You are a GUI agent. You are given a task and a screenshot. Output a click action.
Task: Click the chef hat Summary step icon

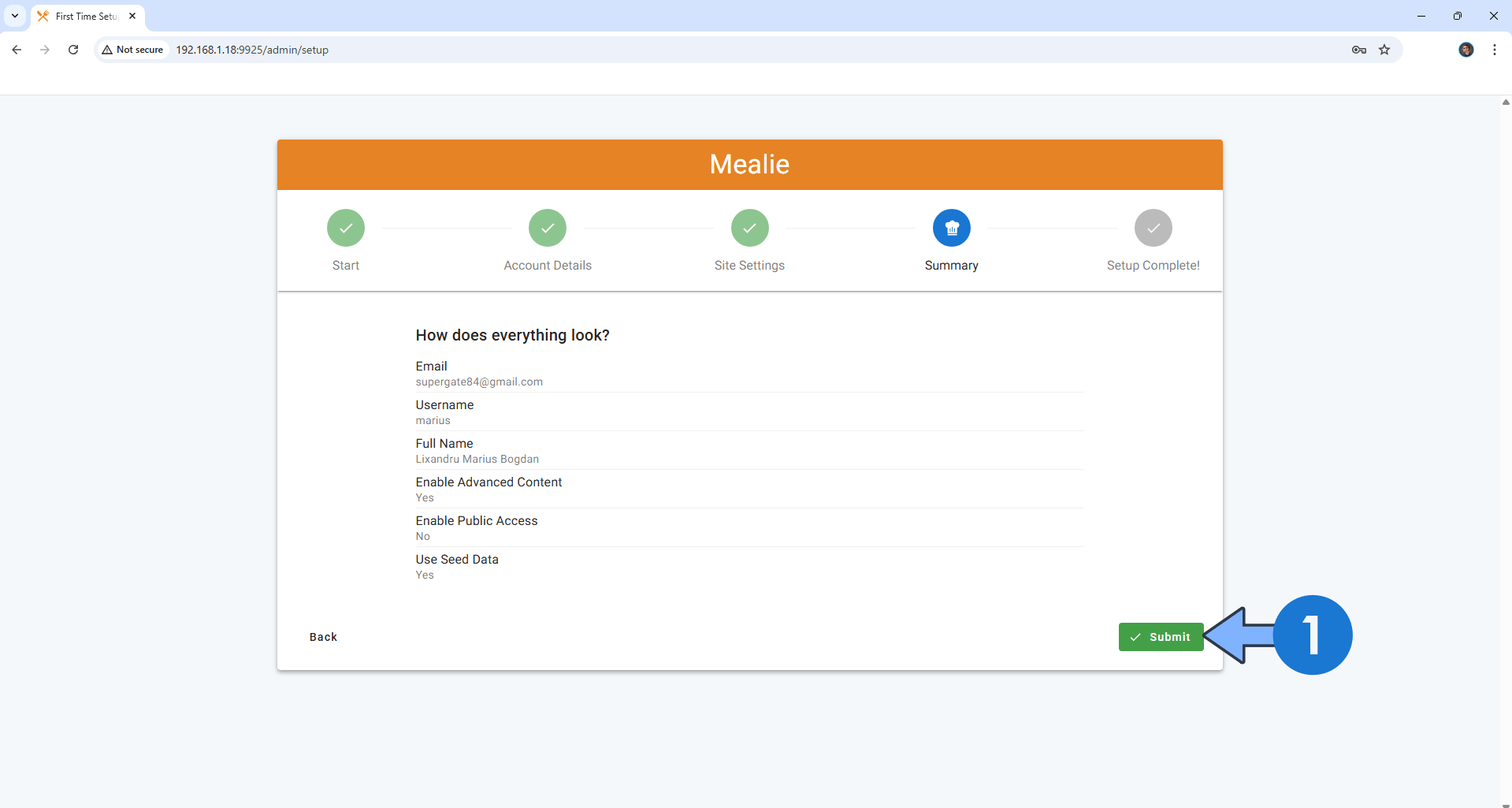pyautogui.click(x=951, y=228)
